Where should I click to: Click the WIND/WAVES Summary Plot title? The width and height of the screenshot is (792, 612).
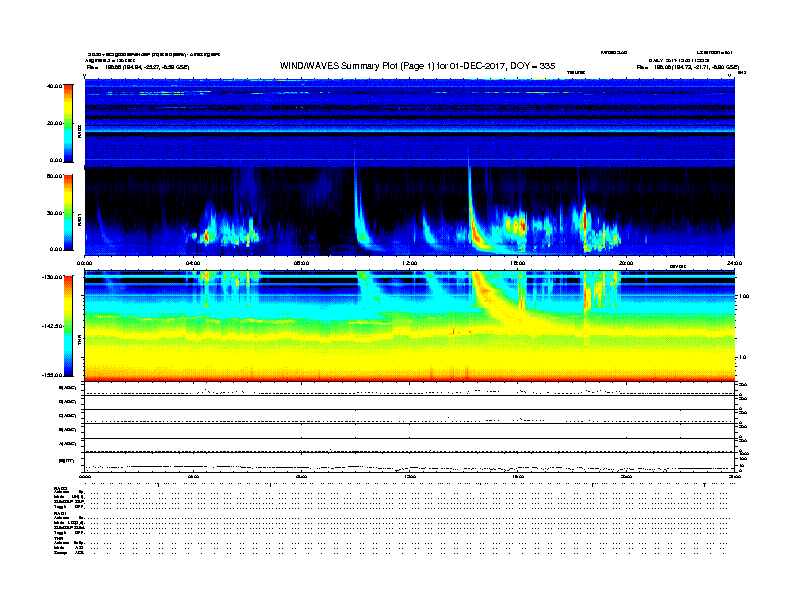click(417, 66)
